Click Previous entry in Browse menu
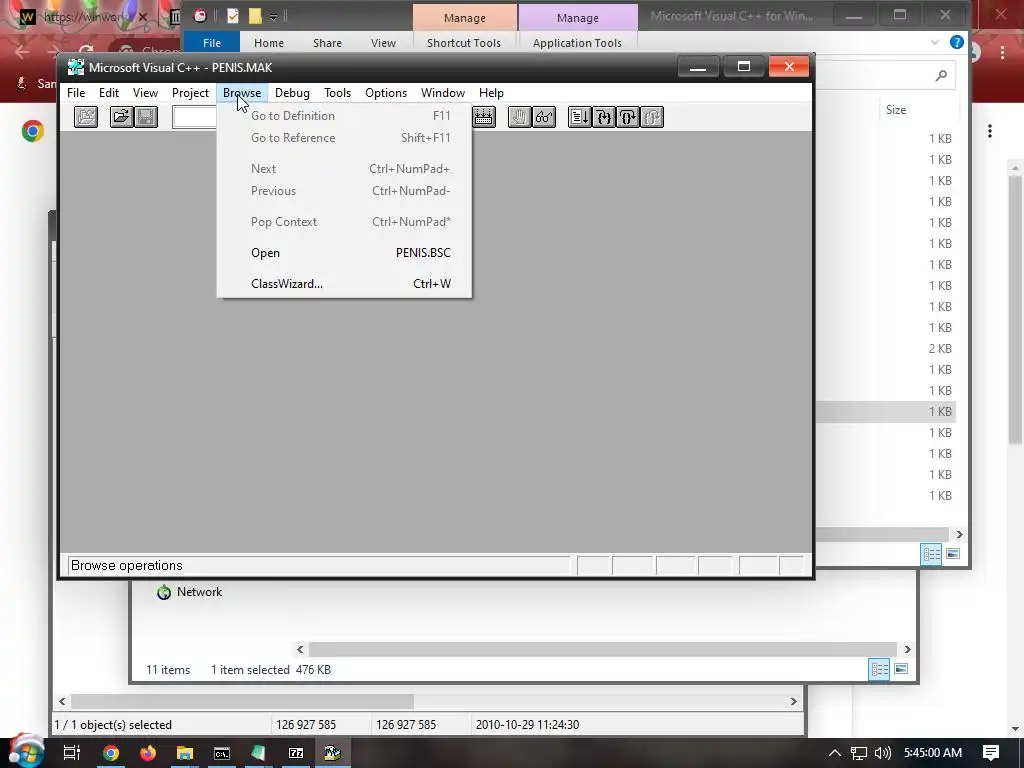This screenshot has width=1024, height=768. (x=344, y=191)
